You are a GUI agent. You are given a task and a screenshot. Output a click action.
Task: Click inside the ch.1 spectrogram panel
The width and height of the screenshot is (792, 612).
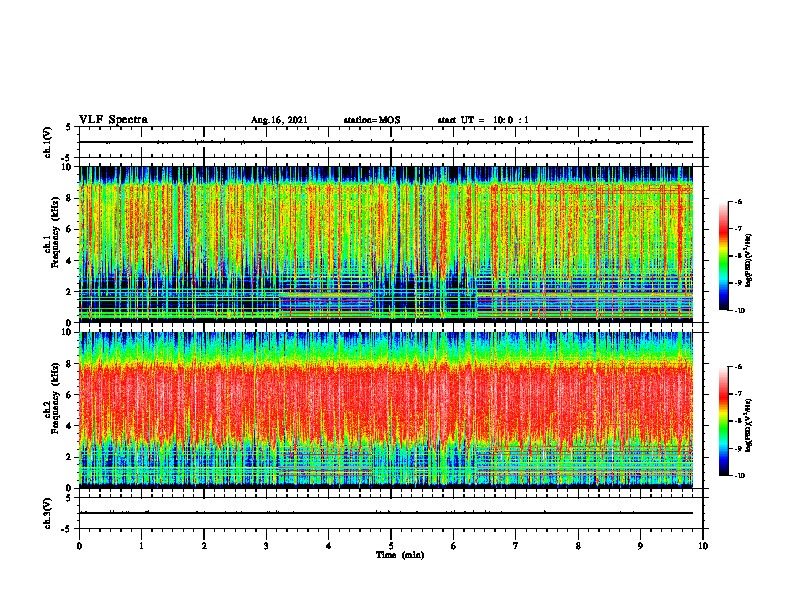386,244
